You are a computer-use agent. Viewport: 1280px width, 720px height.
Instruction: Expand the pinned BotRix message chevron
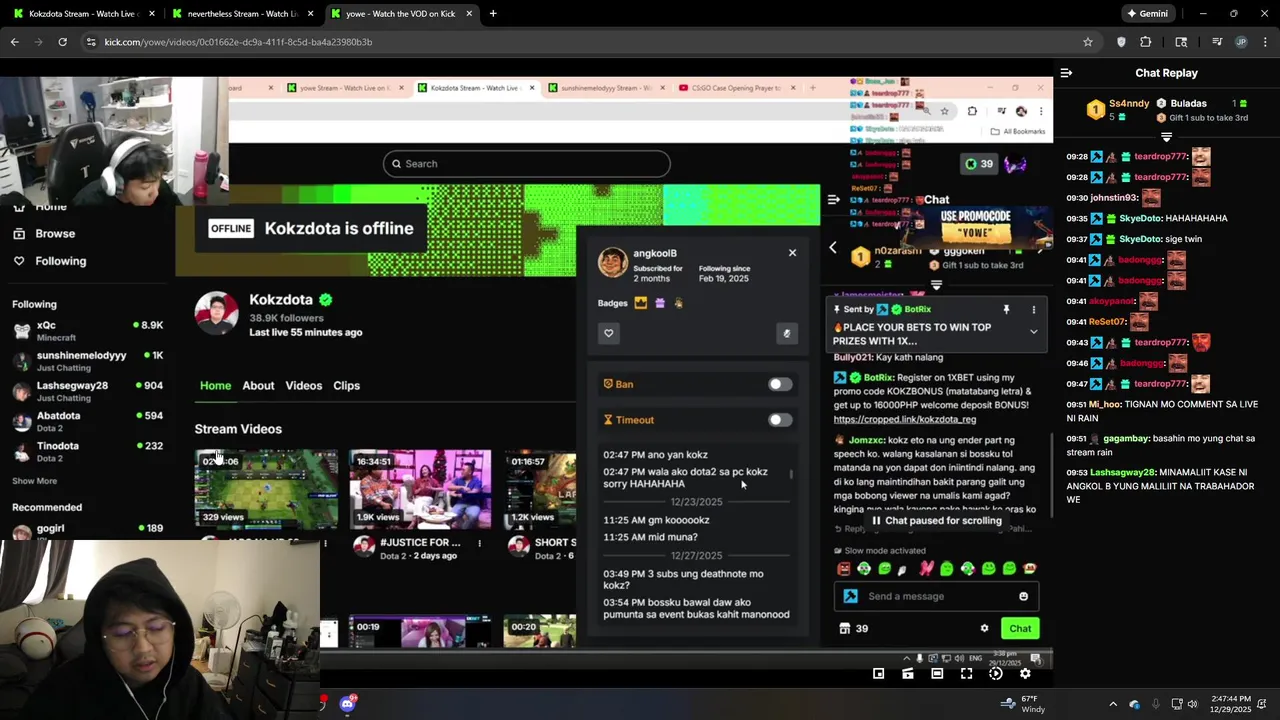1033,332
